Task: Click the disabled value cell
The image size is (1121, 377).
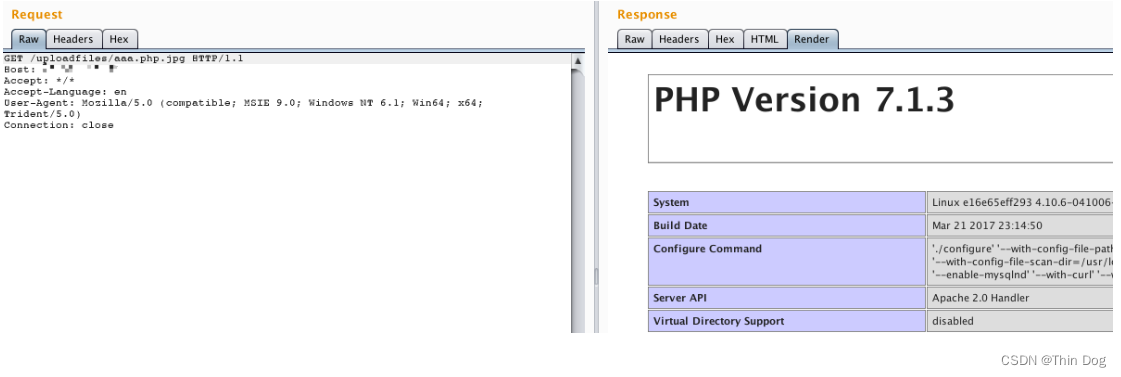Action: 1021,321
